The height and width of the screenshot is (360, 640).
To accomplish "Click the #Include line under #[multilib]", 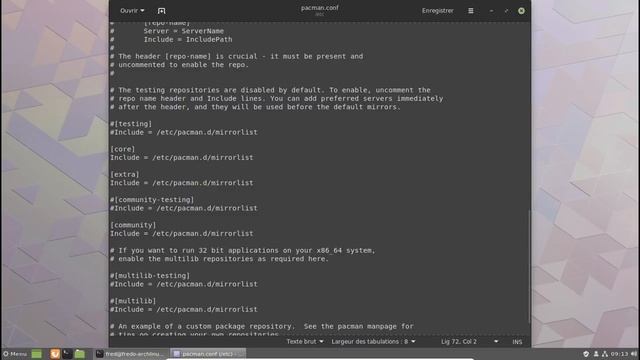I will click(184, 309).
